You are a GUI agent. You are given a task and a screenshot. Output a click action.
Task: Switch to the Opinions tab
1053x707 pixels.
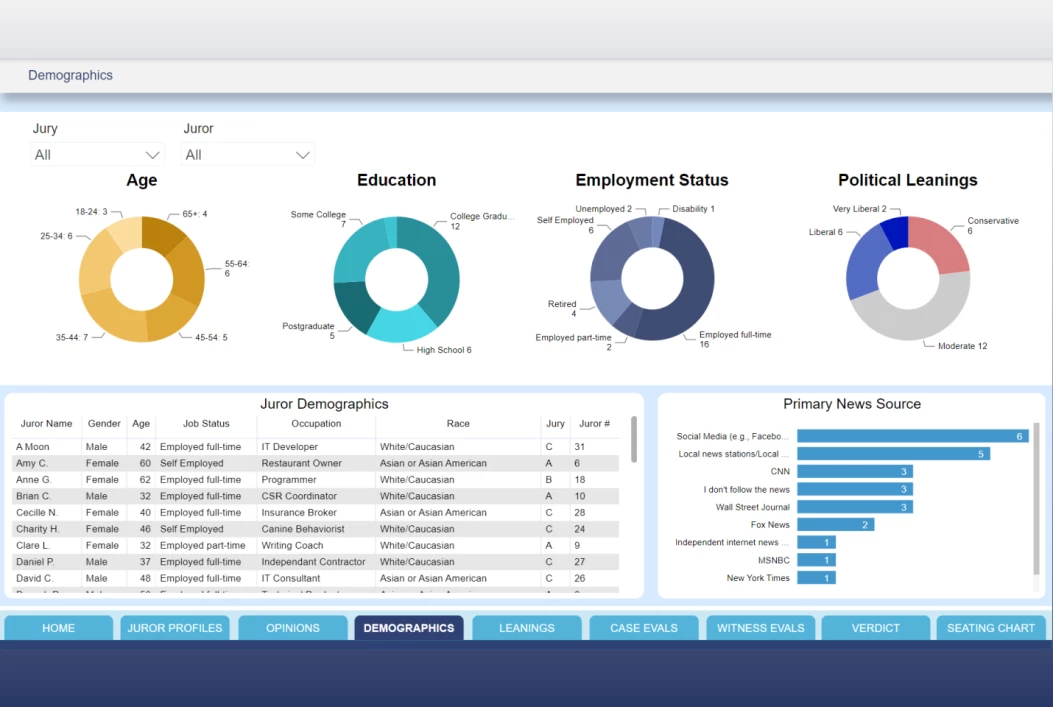pos(292,628)
